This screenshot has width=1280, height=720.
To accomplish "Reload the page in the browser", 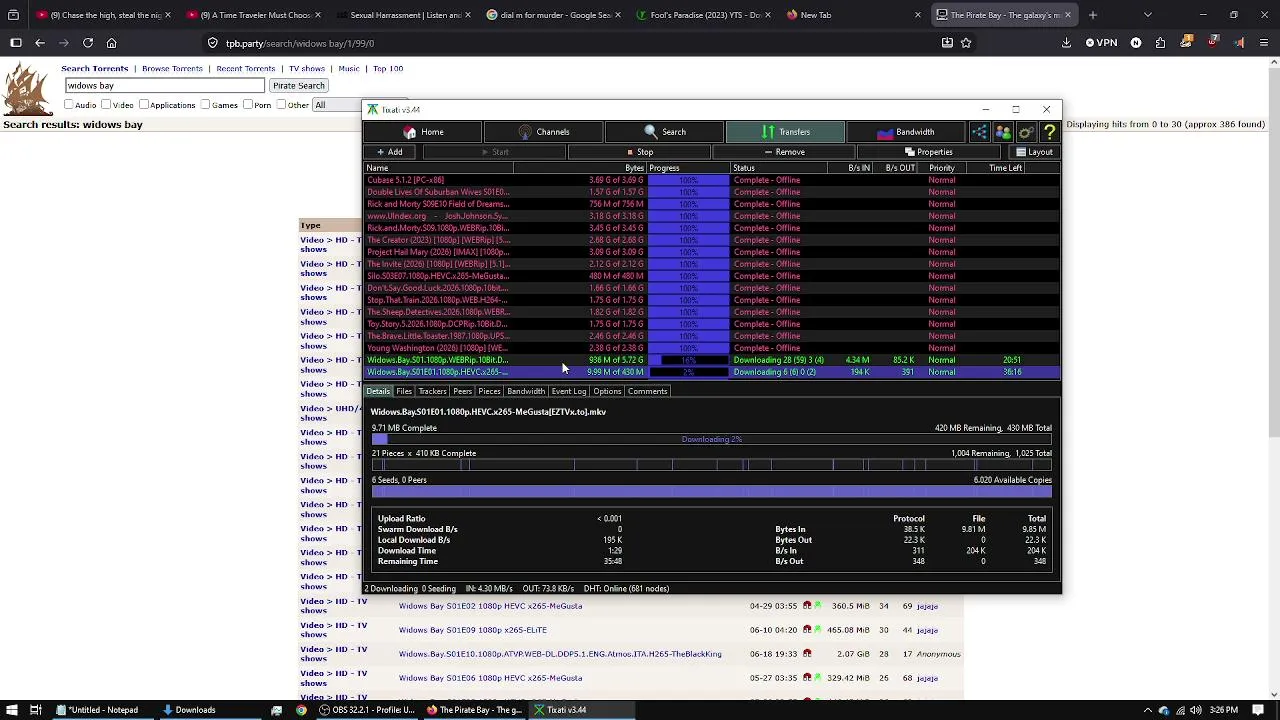I will tap(88, 43).
